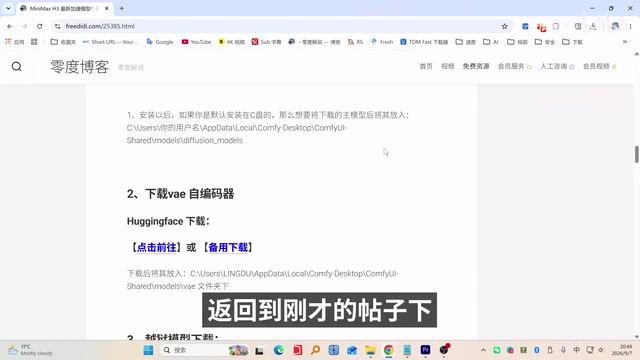The width and height of the screenshot is (640, 360).
Task: Open 视频 in the site navigation
Action: [x=448, y=66]
